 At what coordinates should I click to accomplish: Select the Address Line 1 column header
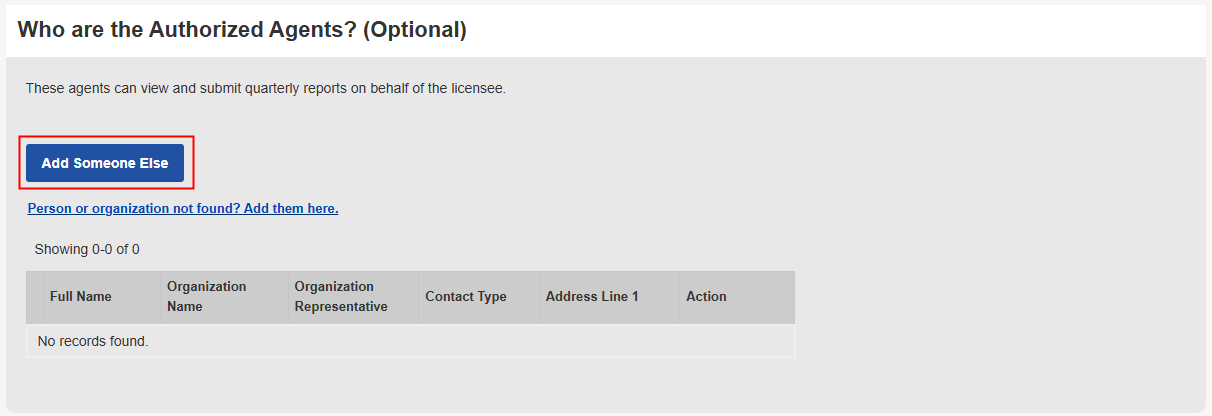point(591,297)
